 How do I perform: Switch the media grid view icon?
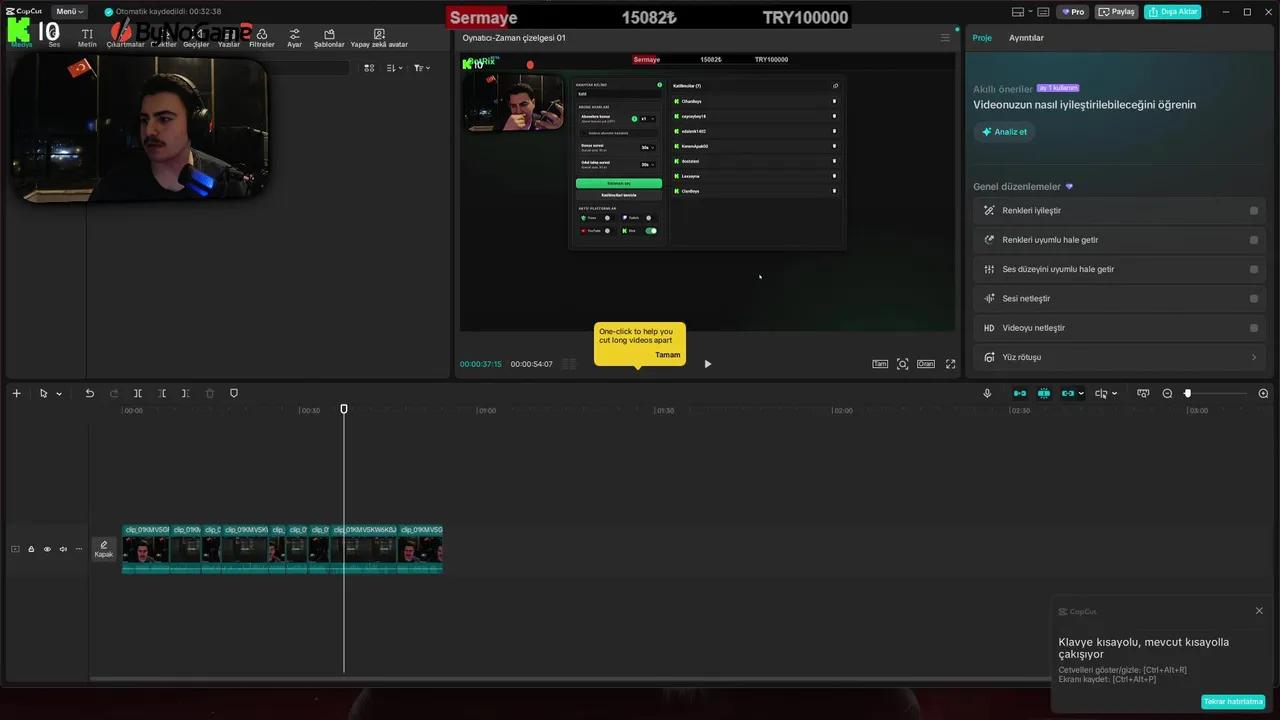tap(369, 68)
